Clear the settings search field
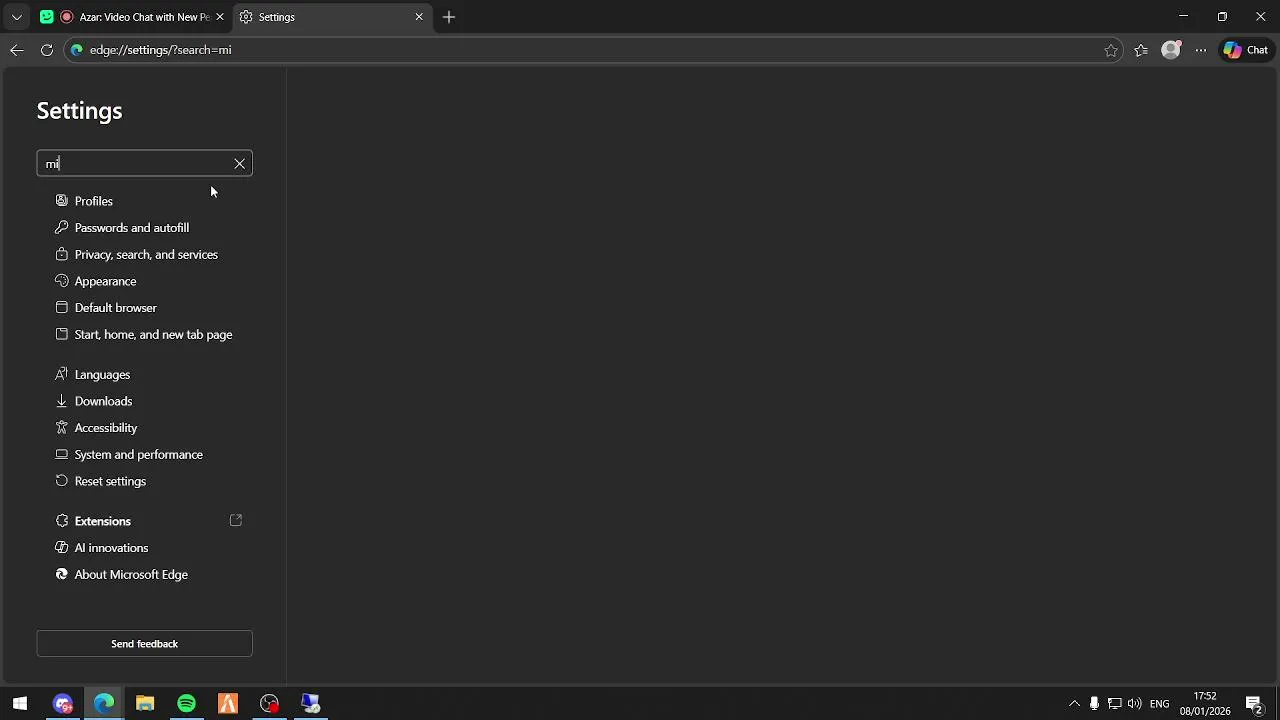Image resolution: width=1280 pixels, height=720 pixels. click(x=239, y=163)
